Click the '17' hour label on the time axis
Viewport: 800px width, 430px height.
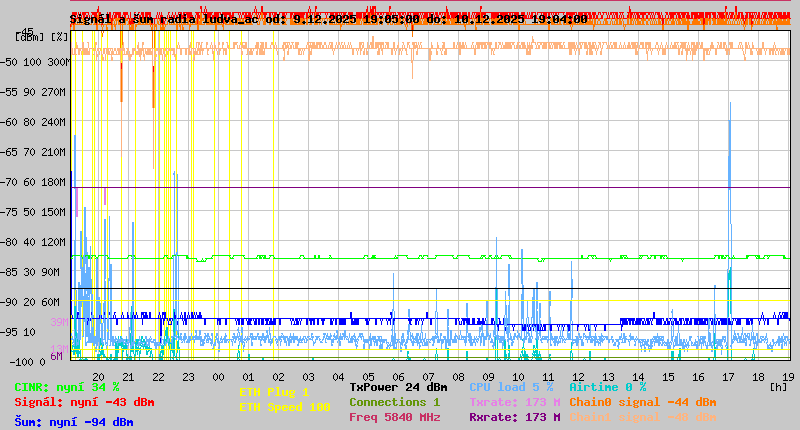click(x=728, y=377)
